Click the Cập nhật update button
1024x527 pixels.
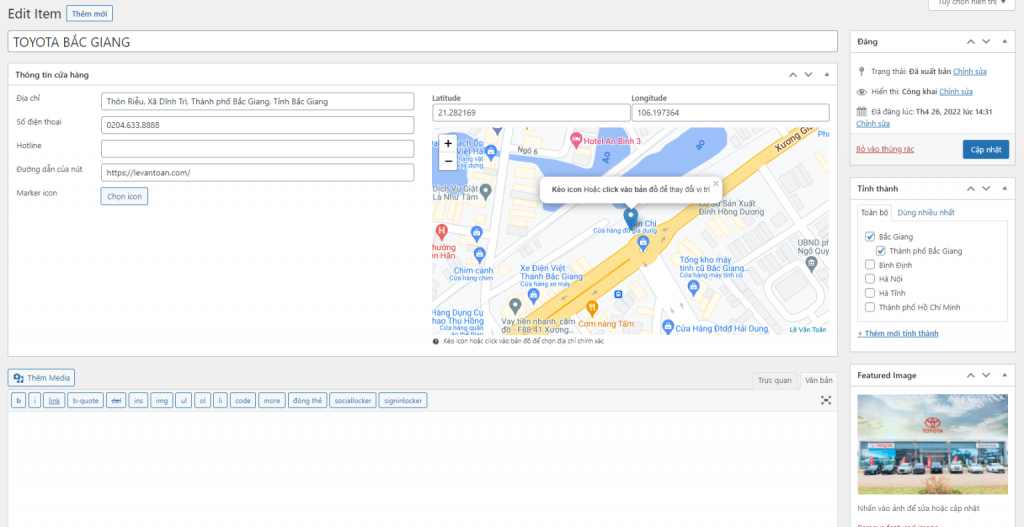click(x=985, y=149)
